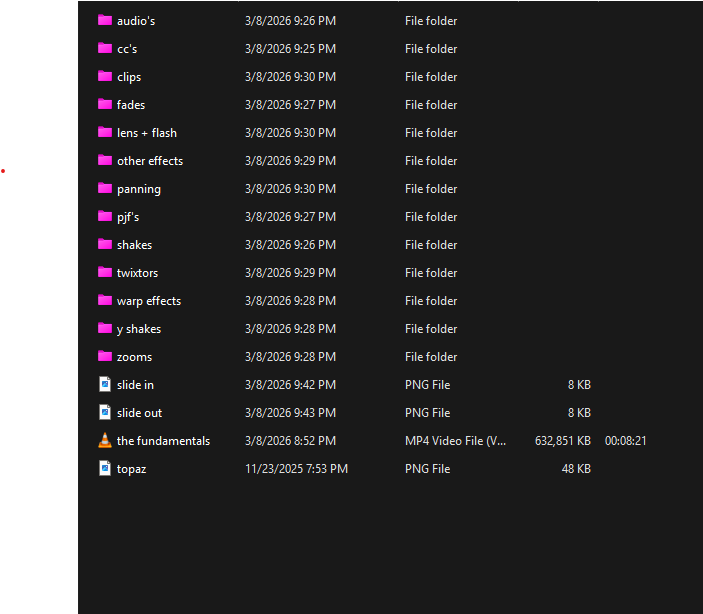The image size is (703, 614).
Task: Click the 00:08:21 video length value
Action: 625,441
